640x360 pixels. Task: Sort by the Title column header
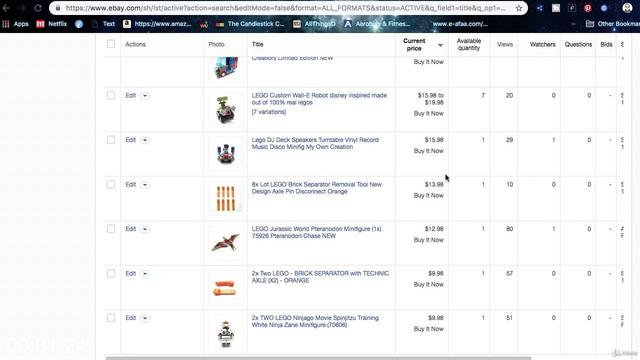tap(258, 44)
